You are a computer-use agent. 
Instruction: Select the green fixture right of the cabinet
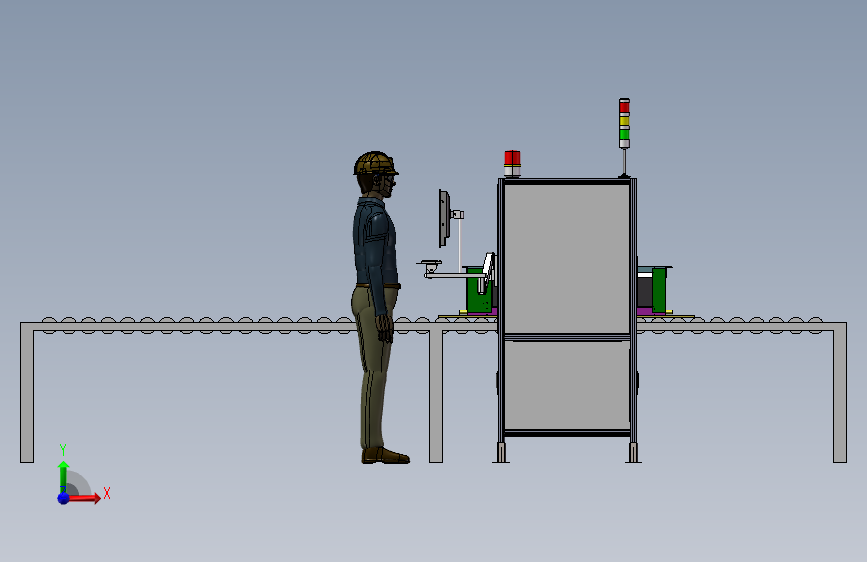(659, 290)
